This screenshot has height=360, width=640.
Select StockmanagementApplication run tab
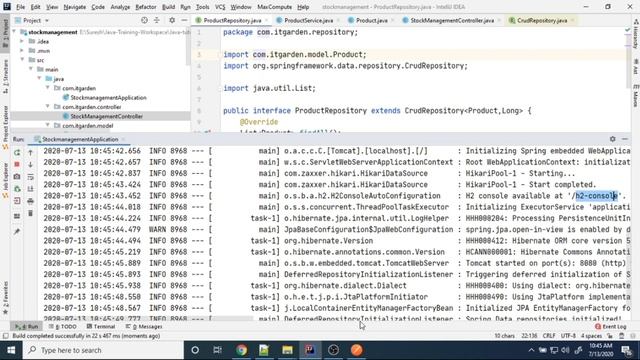tap(80, 140)
